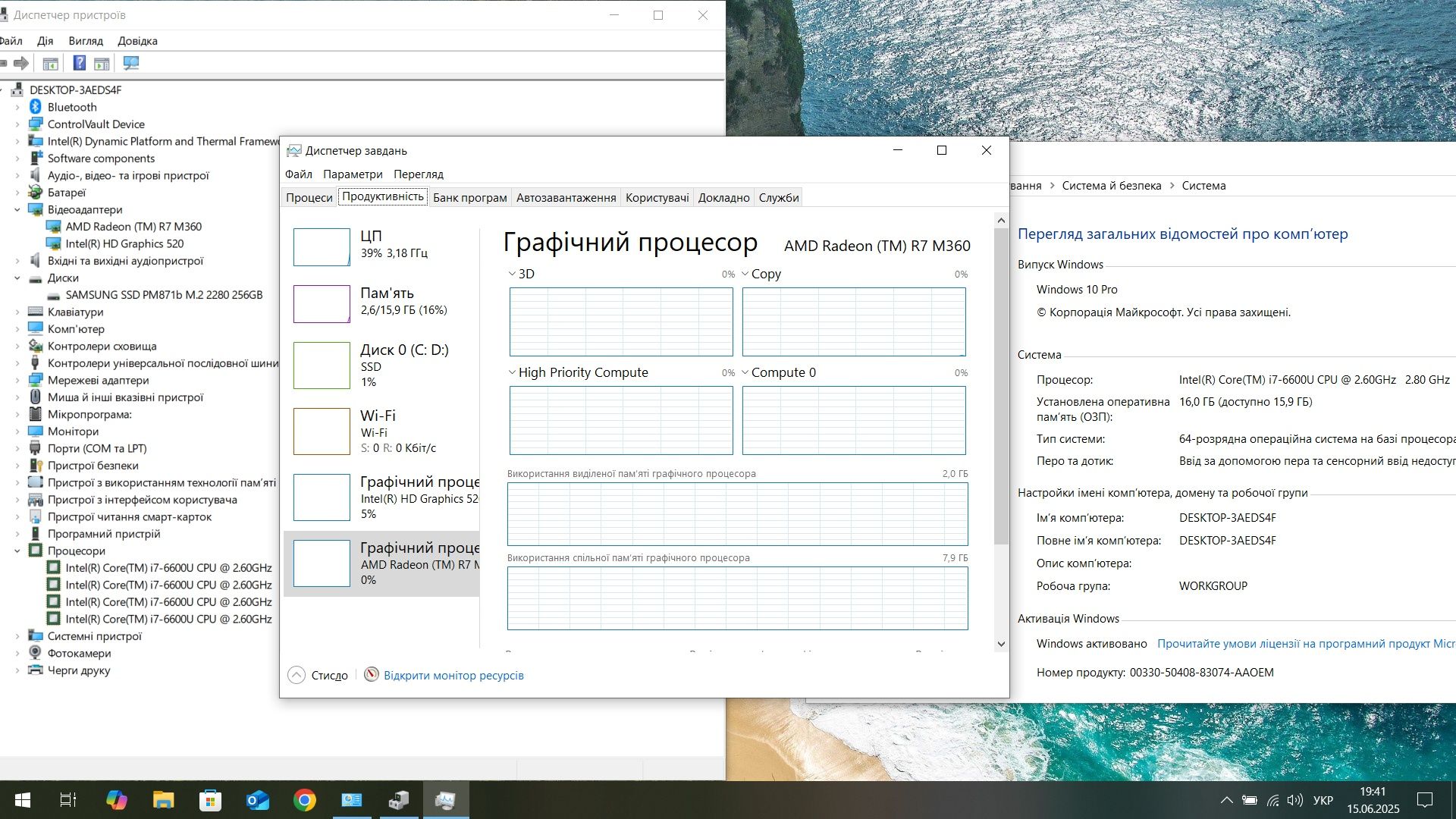
Task: Select the Bluetooth device category
Action: click(72, 107)
